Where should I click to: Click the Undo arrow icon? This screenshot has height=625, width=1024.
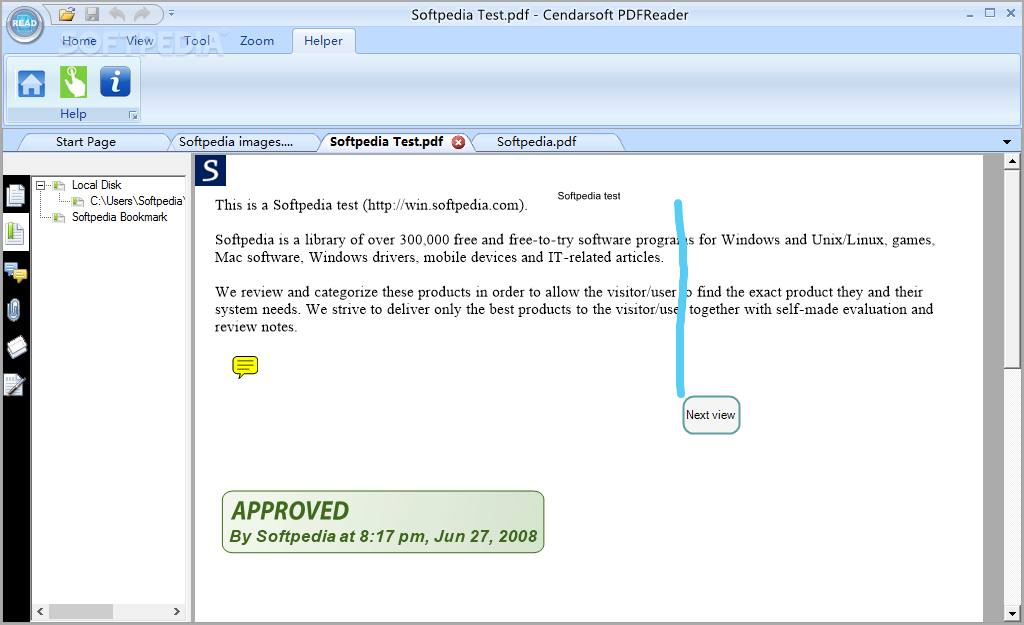tap(117, 14)
